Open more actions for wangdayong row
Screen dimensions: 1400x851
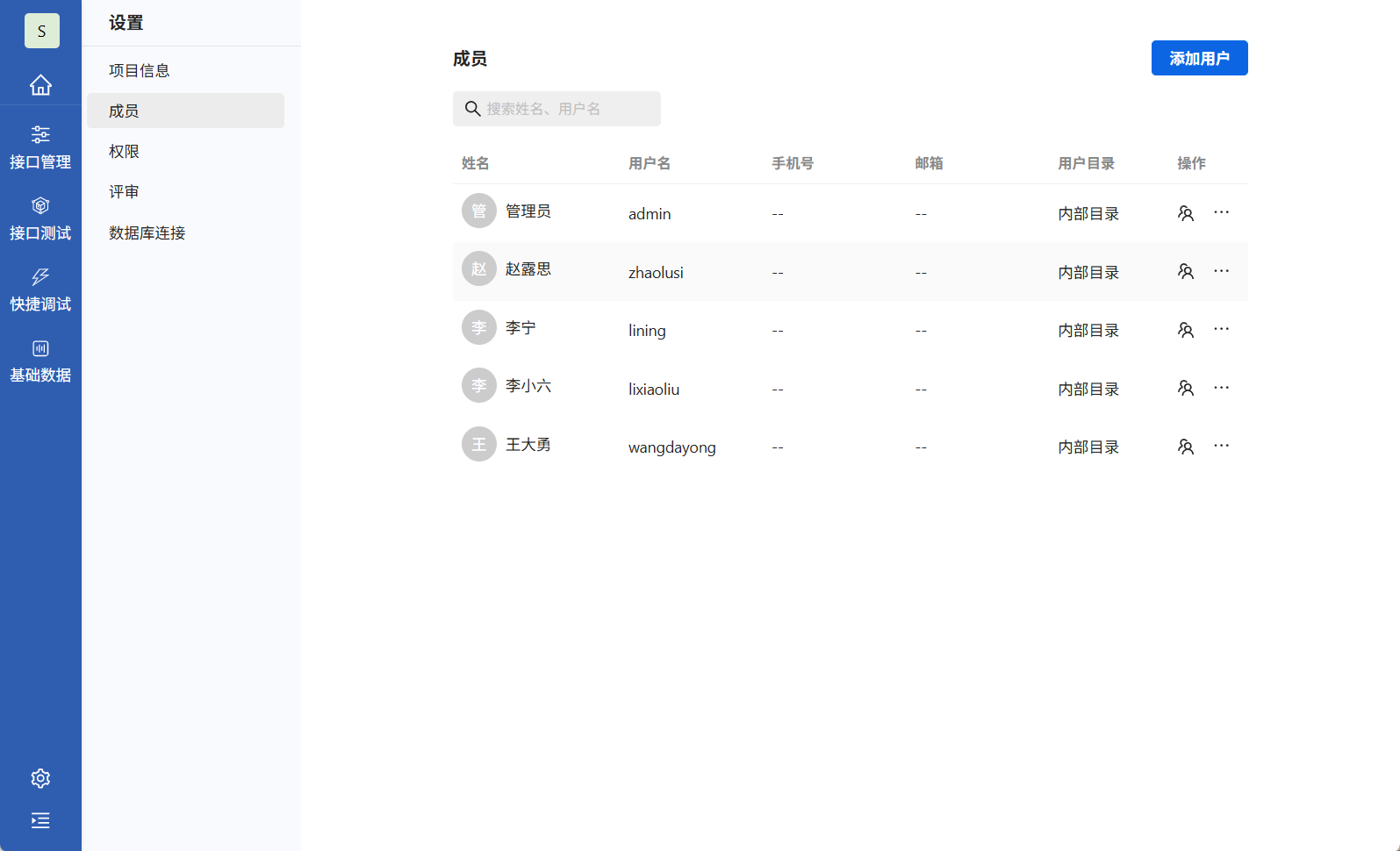pyautogui.click(x=1221, y=446)
